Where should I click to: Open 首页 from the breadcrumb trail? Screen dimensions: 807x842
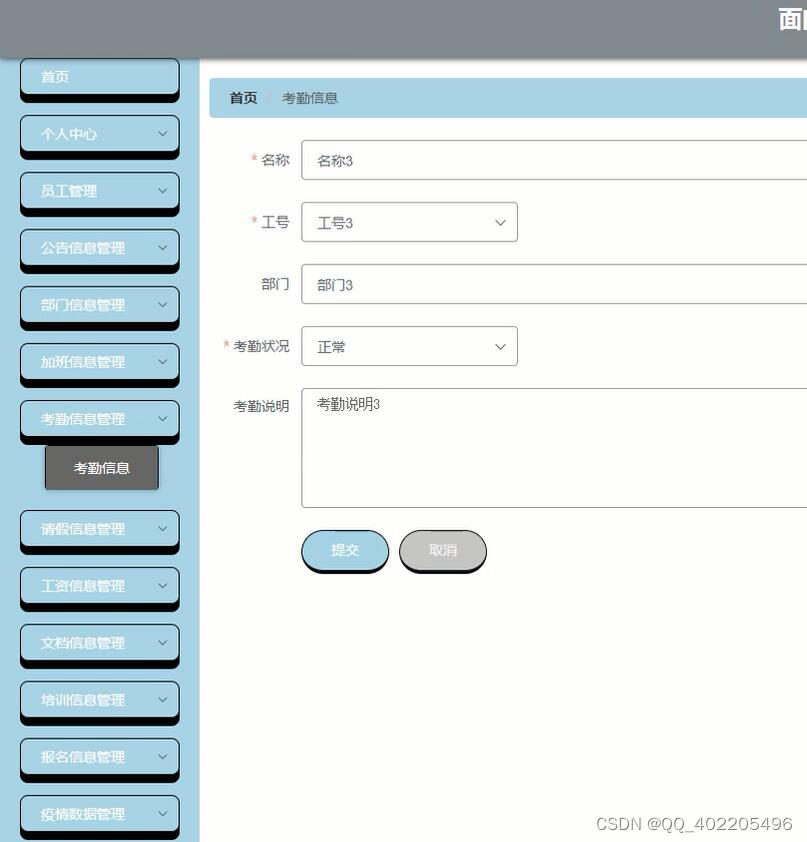point(242,97)
